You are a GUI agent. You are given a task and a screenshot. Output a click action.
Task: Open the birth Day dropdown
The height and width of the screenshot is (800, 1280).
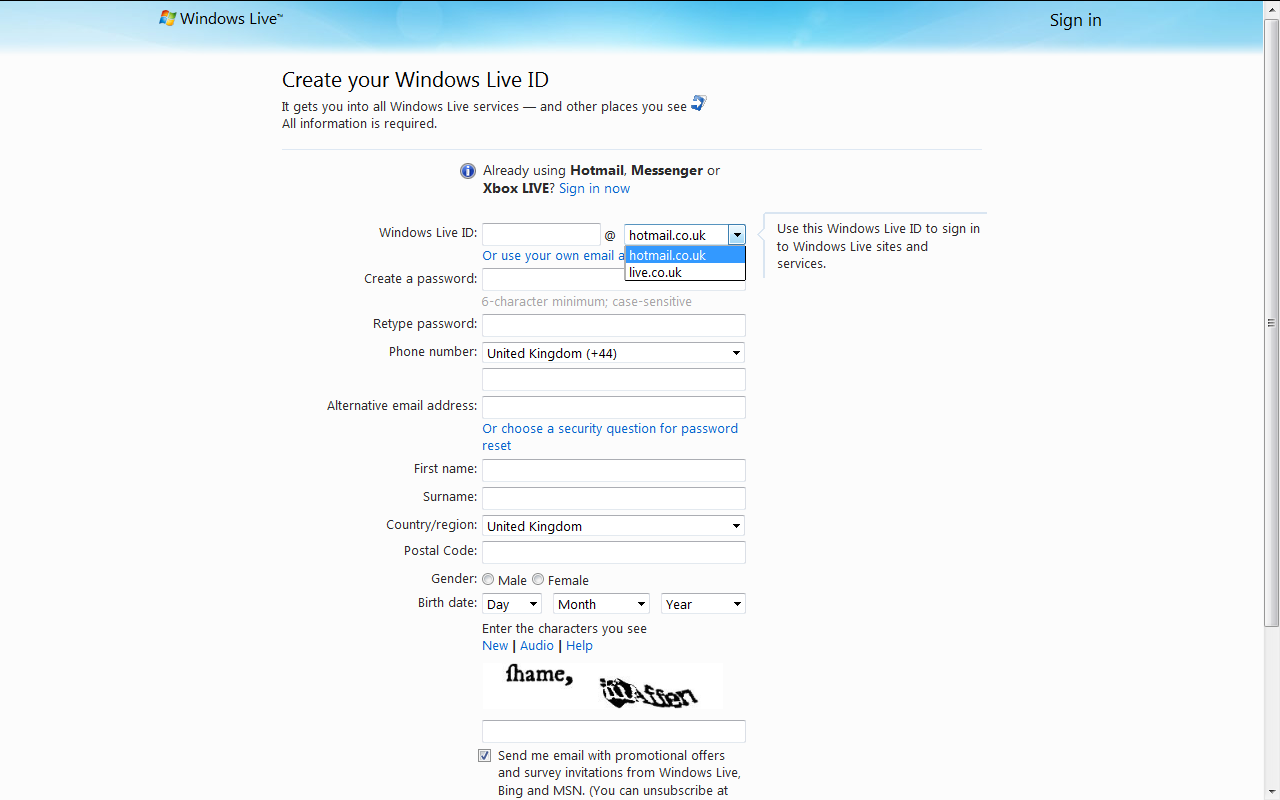pos(512,604)
